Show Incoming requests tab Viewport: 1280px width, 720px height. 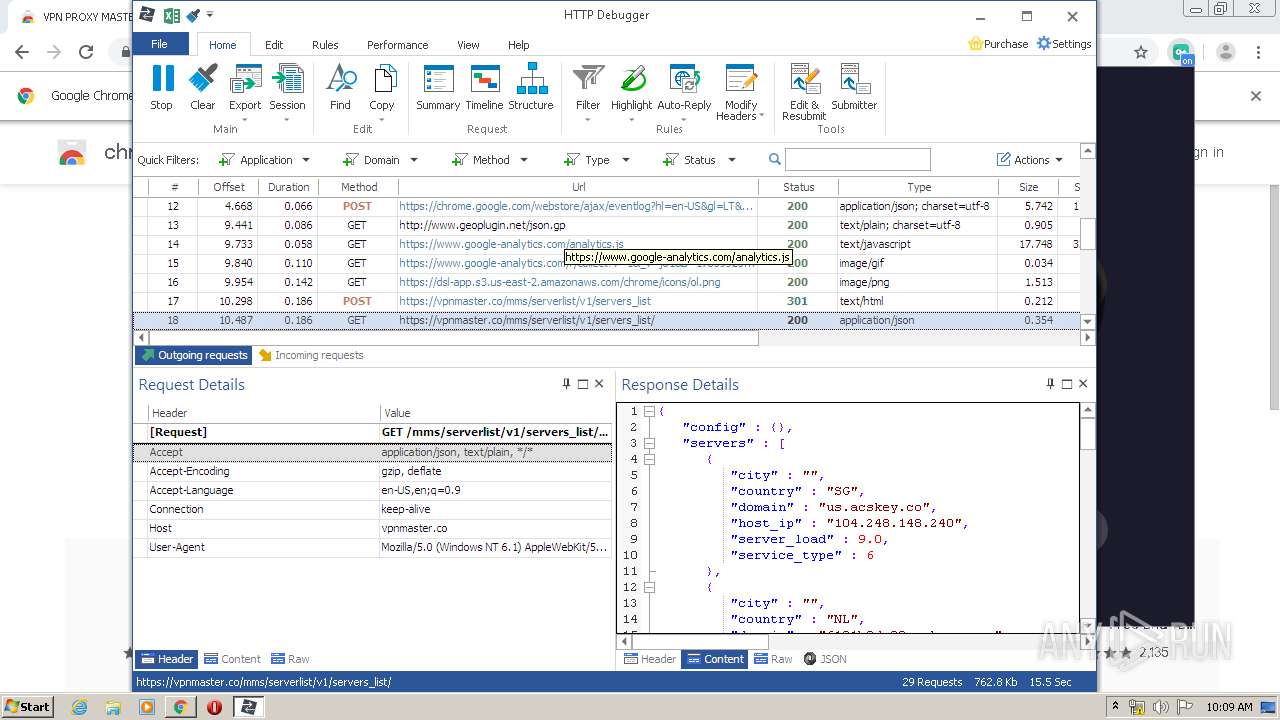[311, 355]
